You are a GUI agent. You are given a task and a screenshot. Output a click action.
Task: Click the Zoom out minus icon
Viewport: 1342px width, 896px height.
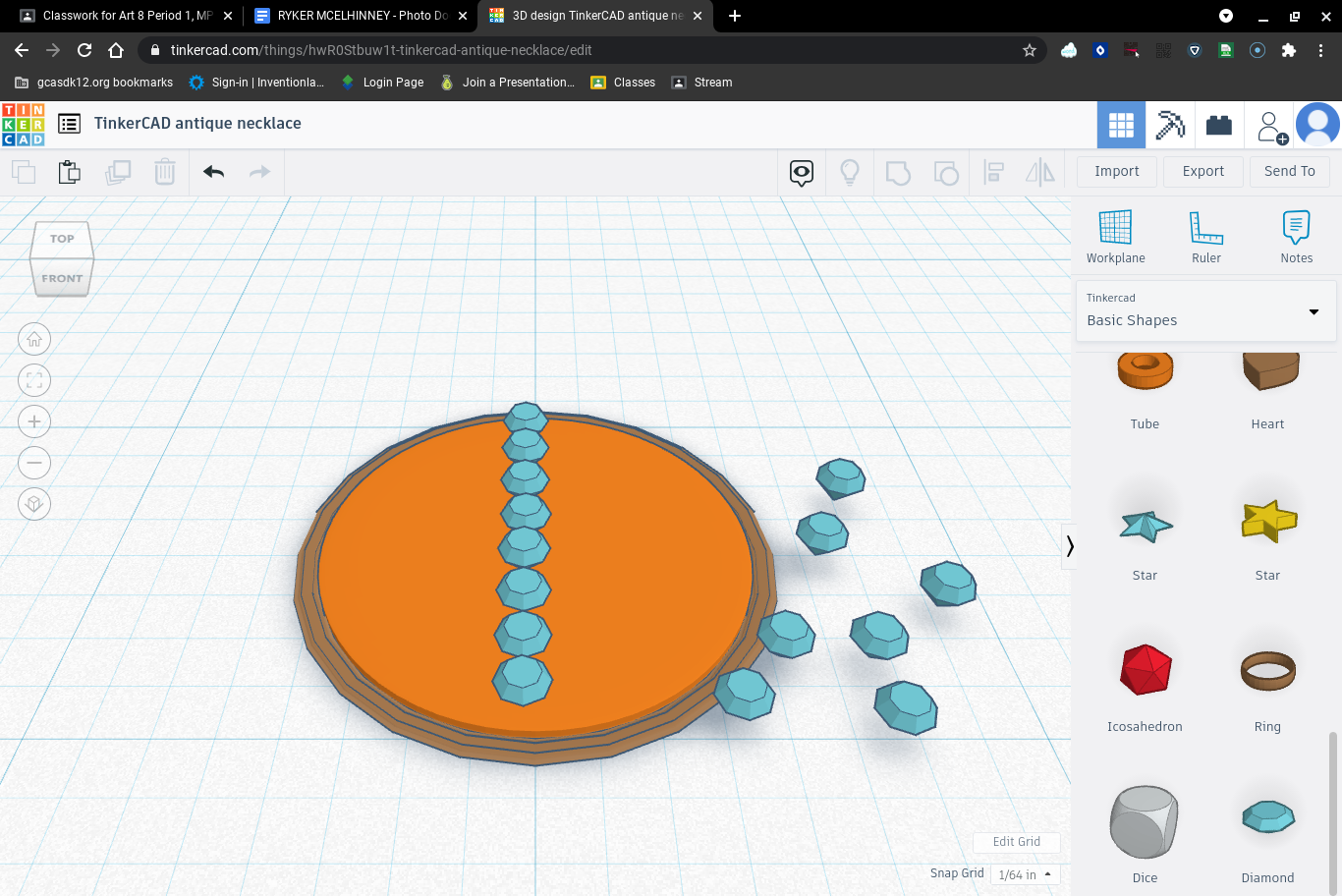pyautogui.click(x=34, y=464)
